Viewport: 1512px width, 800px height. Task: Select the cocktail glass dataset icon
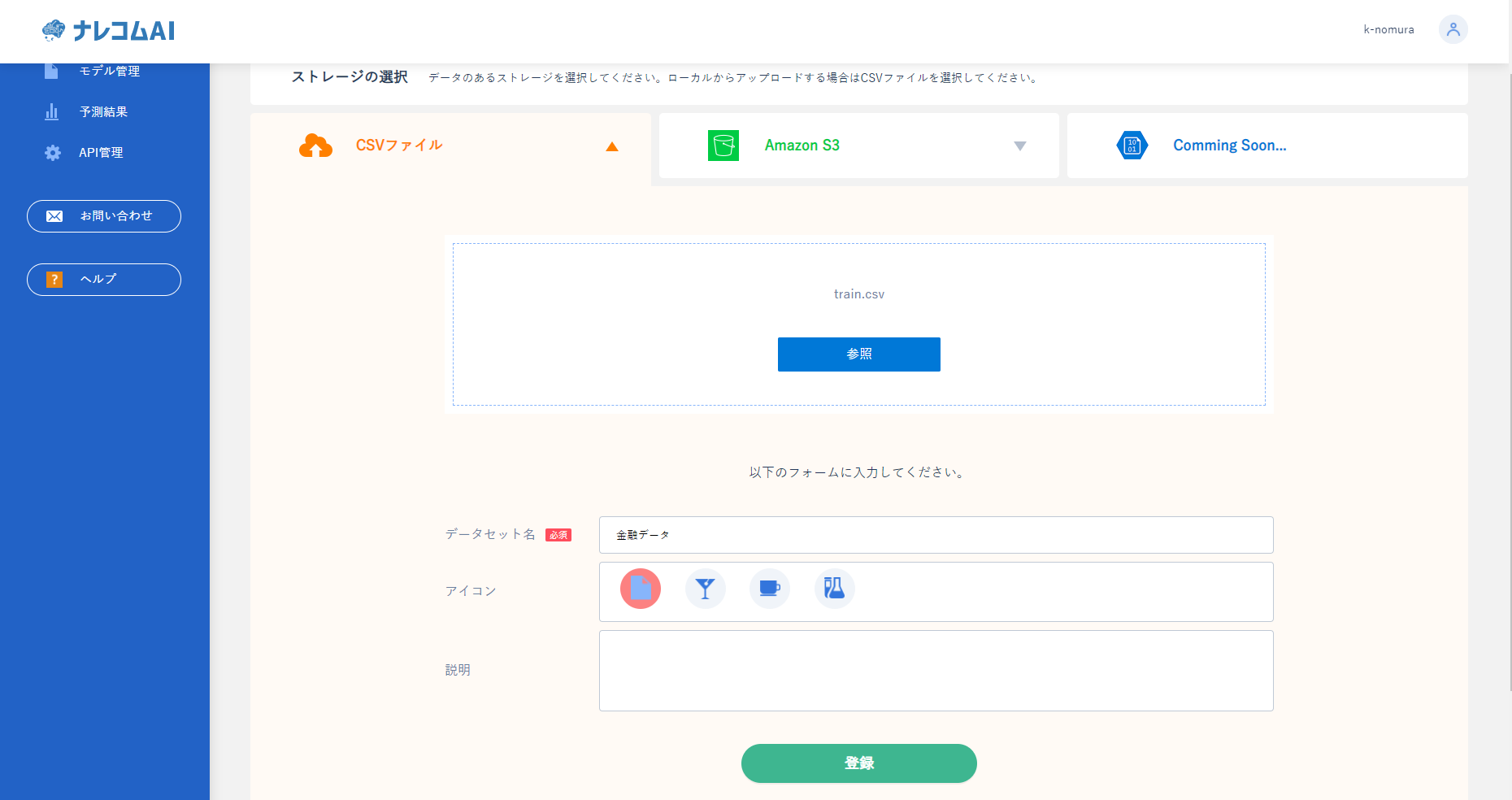pyautogui.click(x=706, y=589)
